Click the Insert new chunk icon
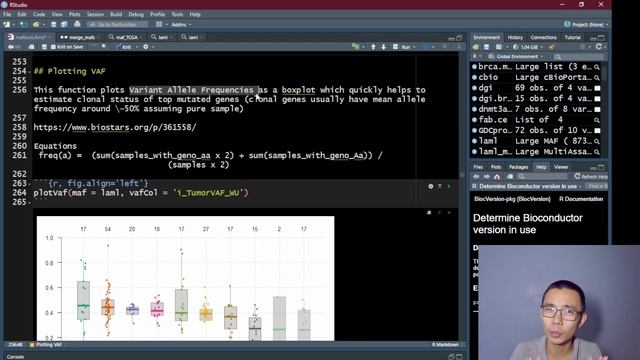The height and width of the screenshot is (360, 640). pos(356,47)
